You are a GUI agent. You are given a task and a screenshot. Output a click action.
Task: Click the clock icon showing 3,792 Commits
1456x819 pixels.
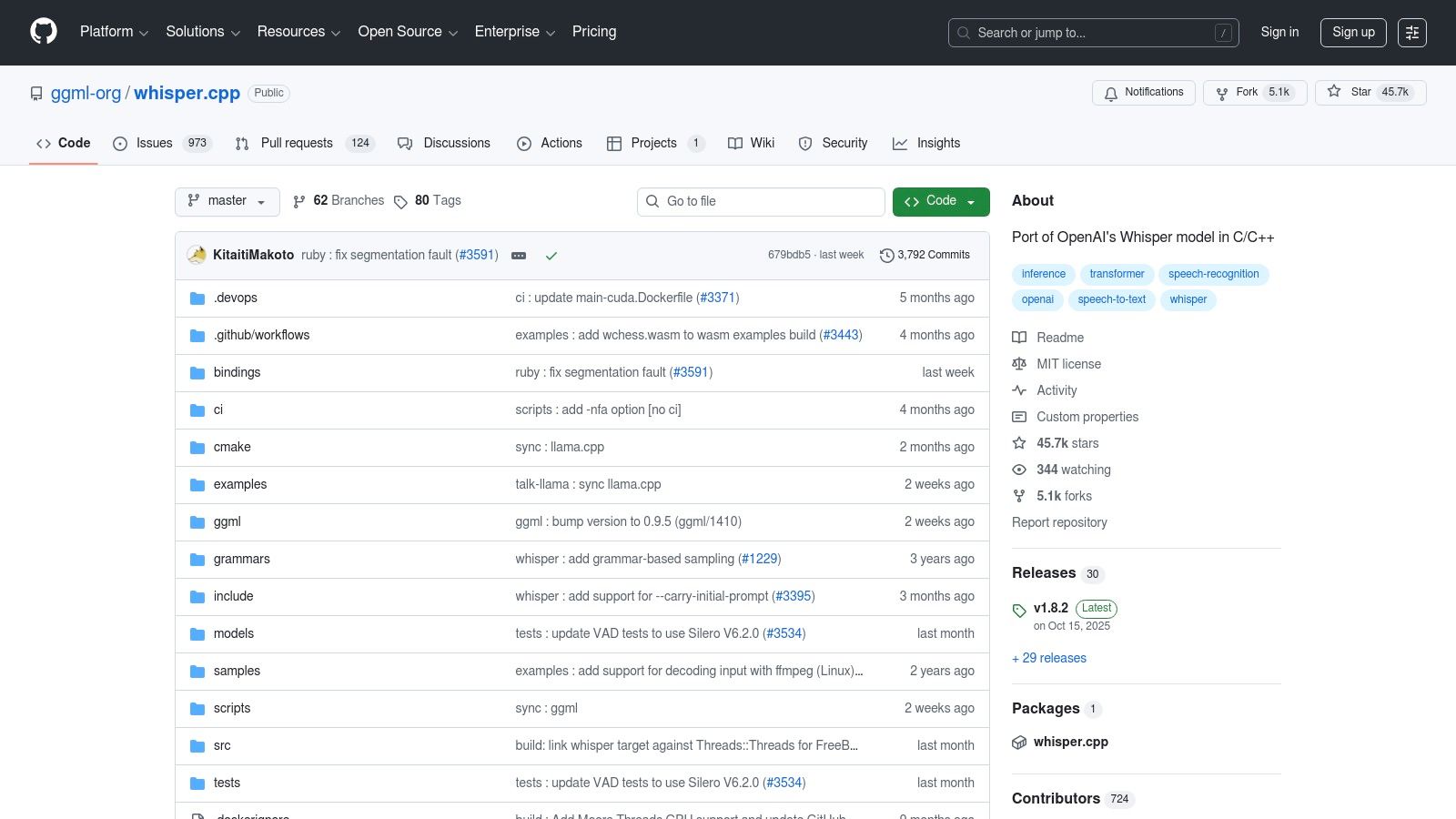(x=887, y=256)
